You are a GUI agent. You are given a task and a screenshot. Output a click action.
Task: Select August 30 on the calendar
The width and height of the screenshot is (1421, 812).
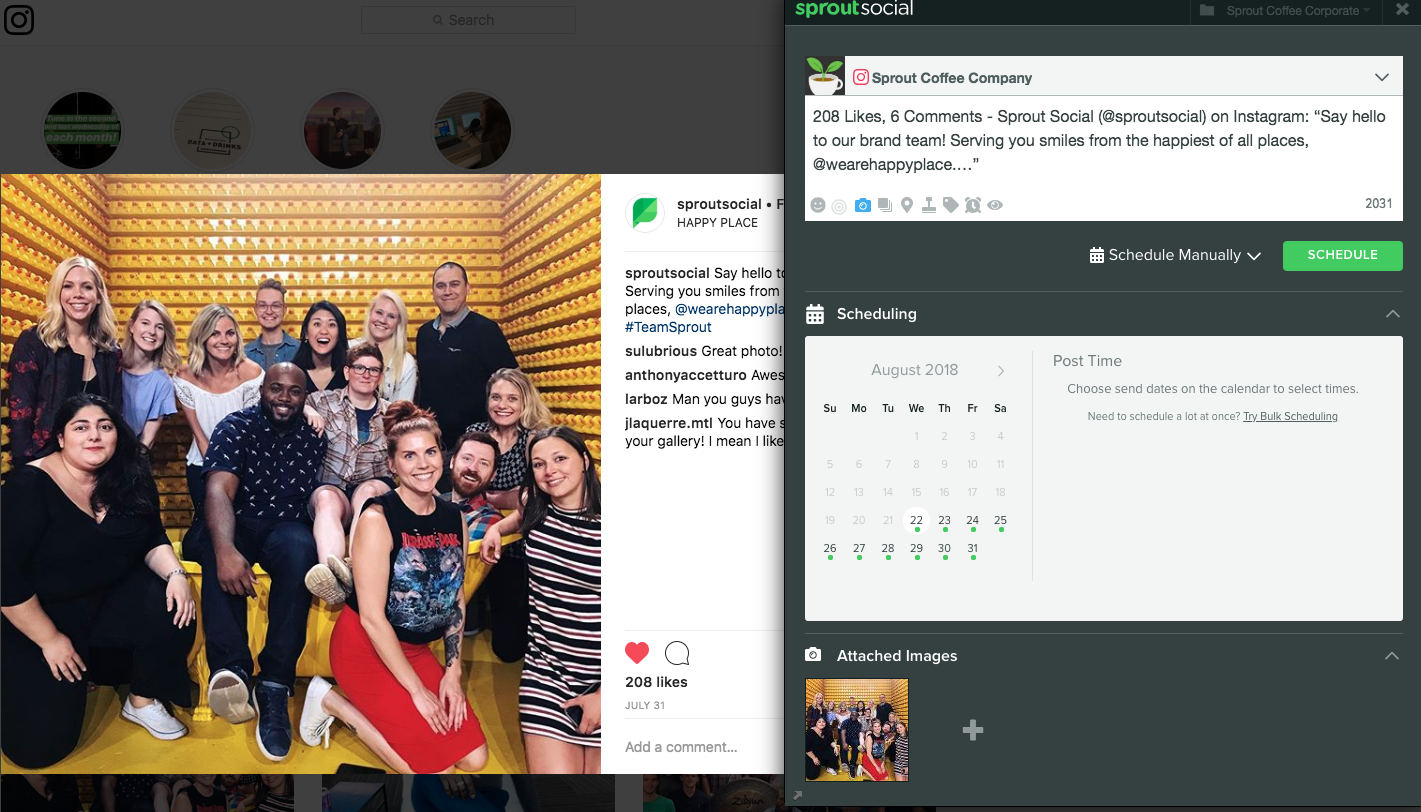point(944,549)
